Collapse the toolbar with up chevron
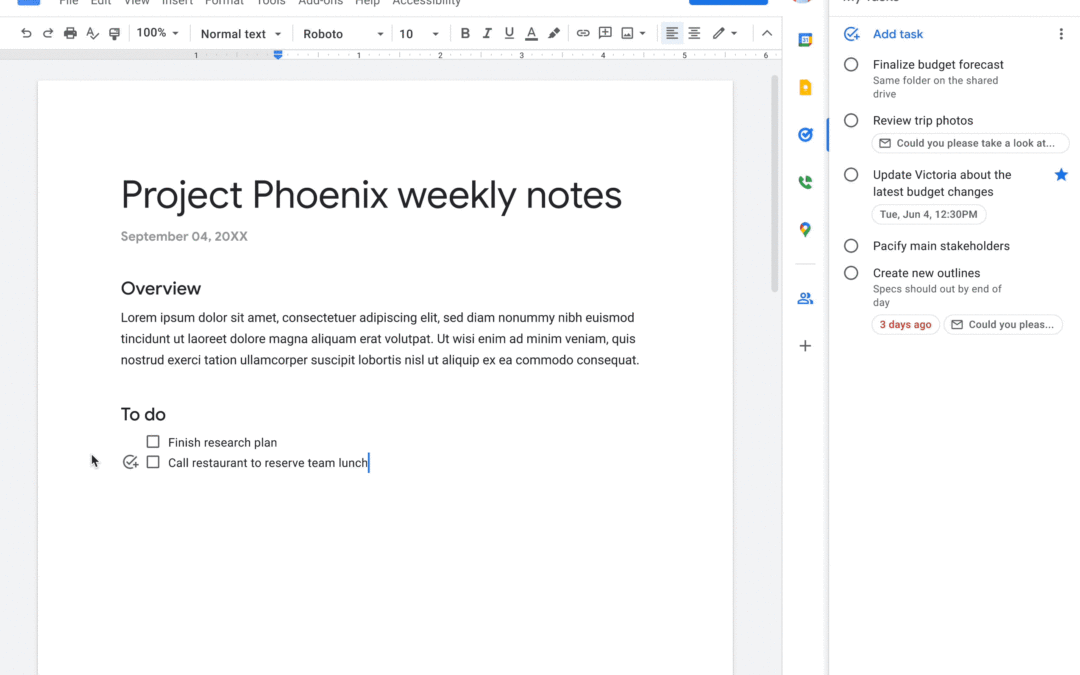The height and width of the screenshot is (675, 1080). click(x=767, y=33)
